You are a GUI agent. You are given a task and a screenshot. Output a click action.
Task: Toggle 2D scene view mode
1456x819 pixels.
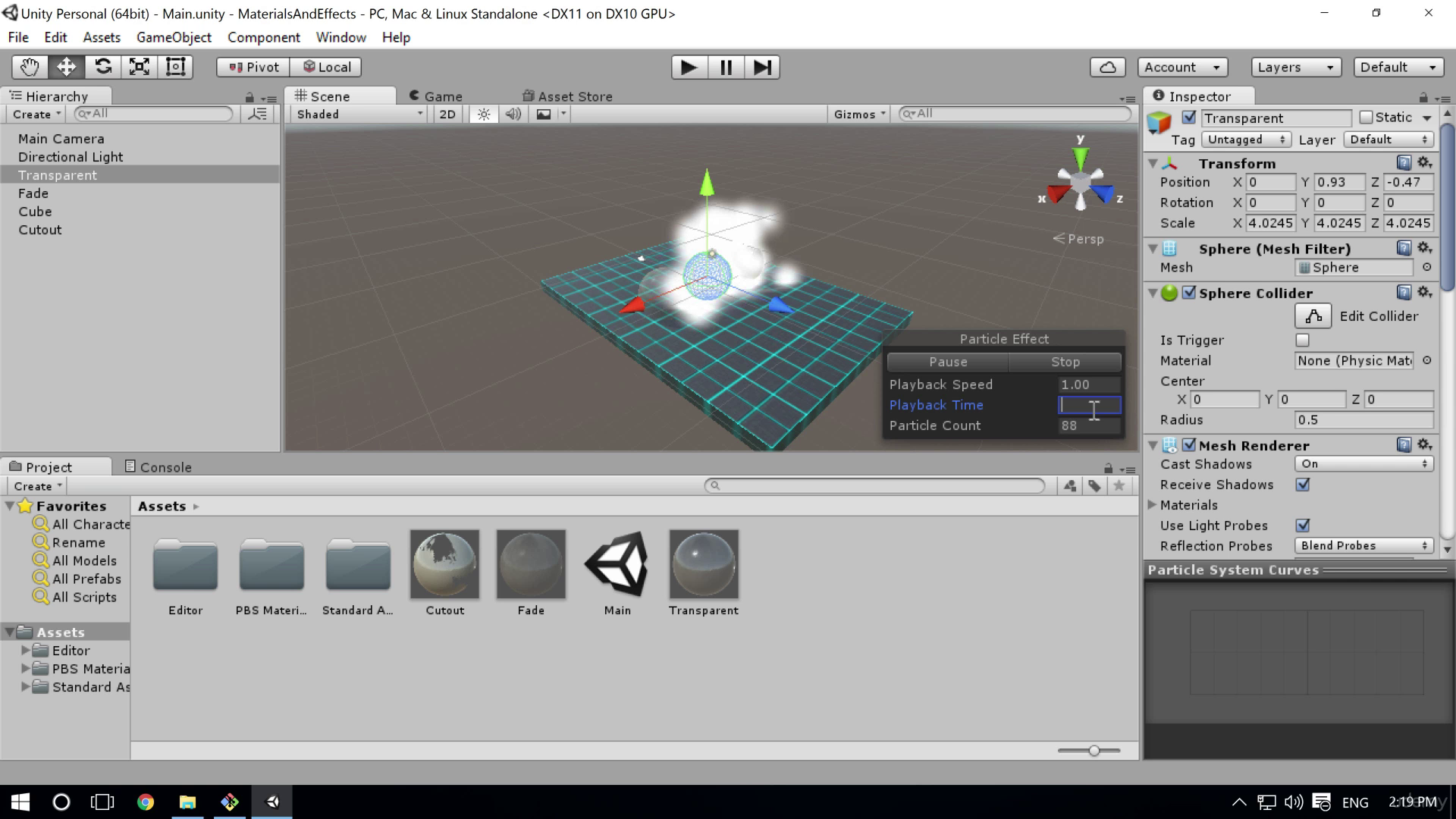(x=447, y=114)
